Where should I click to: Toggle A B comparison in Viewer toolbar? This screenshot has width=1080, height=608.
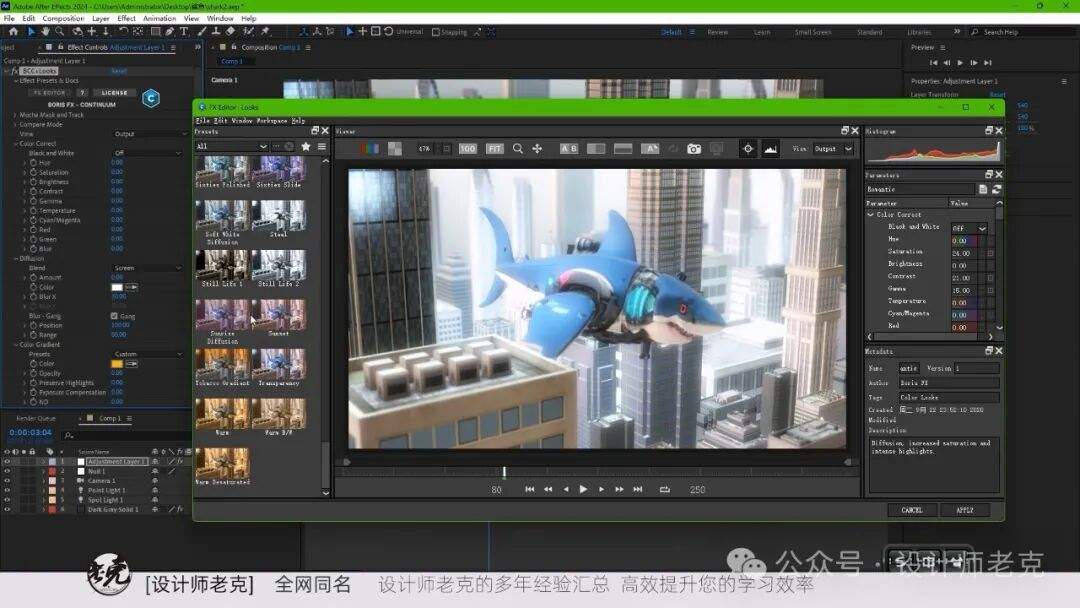click(569, 149)
